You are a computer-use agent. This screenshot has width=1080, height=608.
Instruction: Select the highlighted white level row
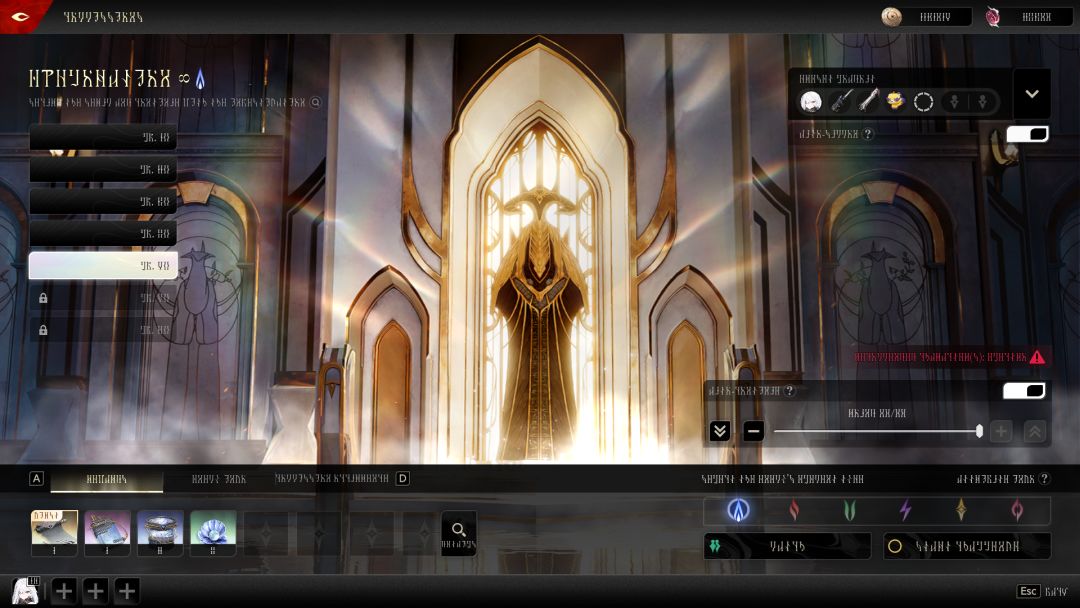click(x=103, y=265)
